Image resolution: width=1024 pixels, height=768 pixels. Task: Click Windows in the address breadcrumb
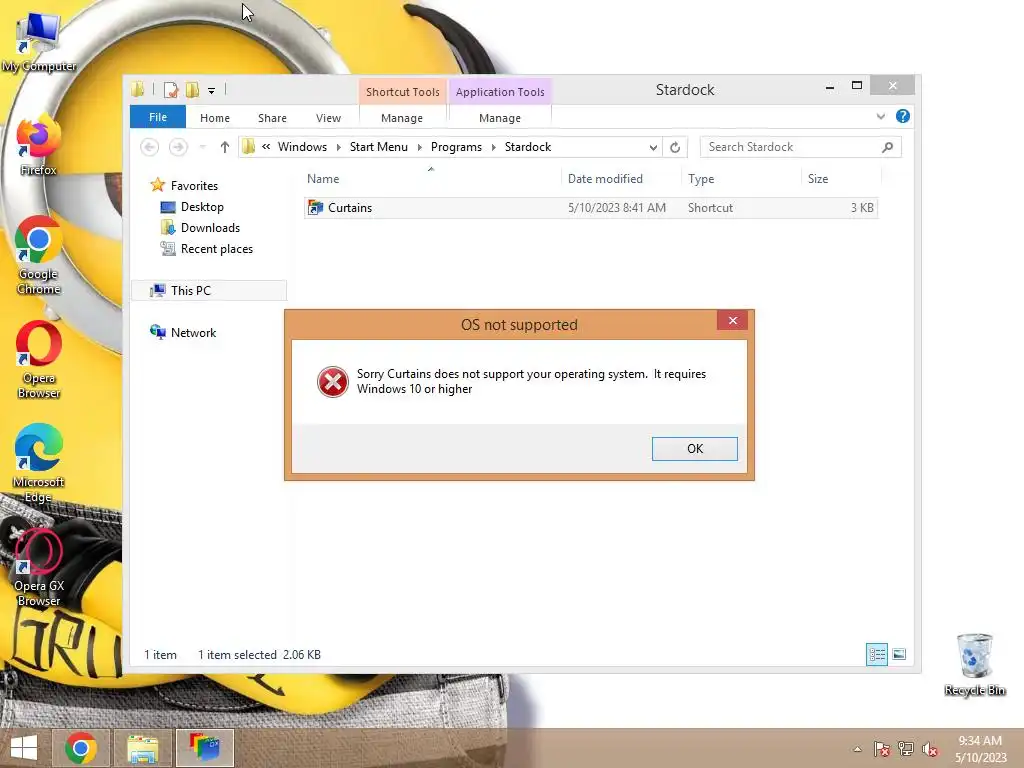pos(302,147)
